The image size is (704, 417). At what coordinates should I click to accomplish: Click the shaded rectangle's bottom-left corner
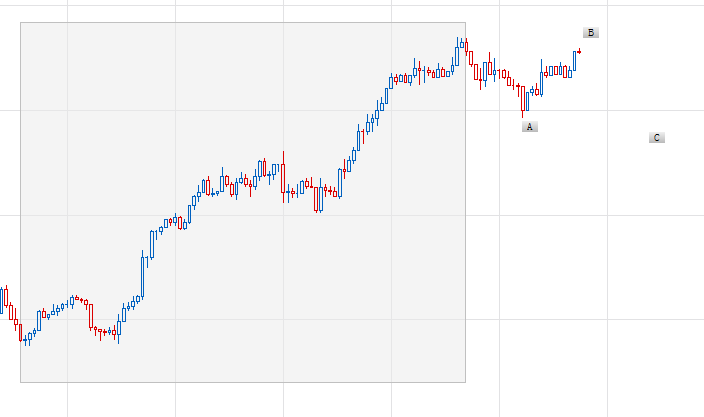tap(21, 381)
